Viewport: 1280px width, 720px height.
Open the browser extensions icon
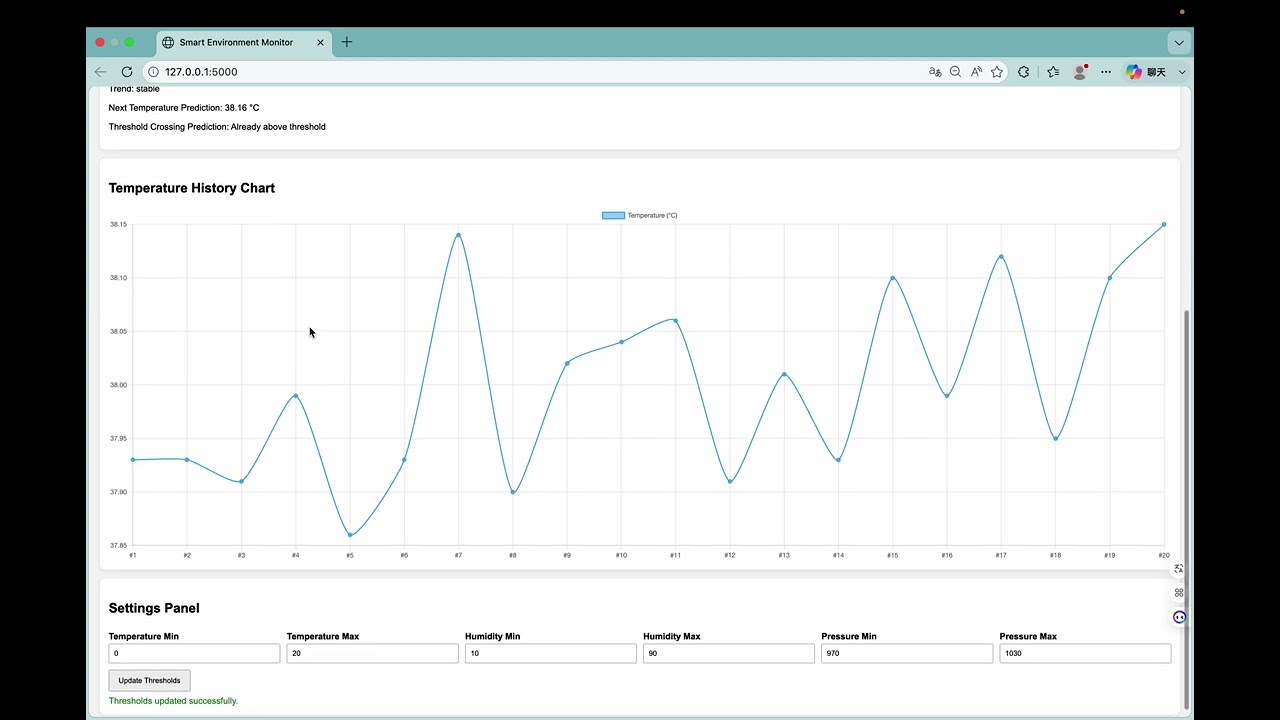click(x=1023, y=72)
